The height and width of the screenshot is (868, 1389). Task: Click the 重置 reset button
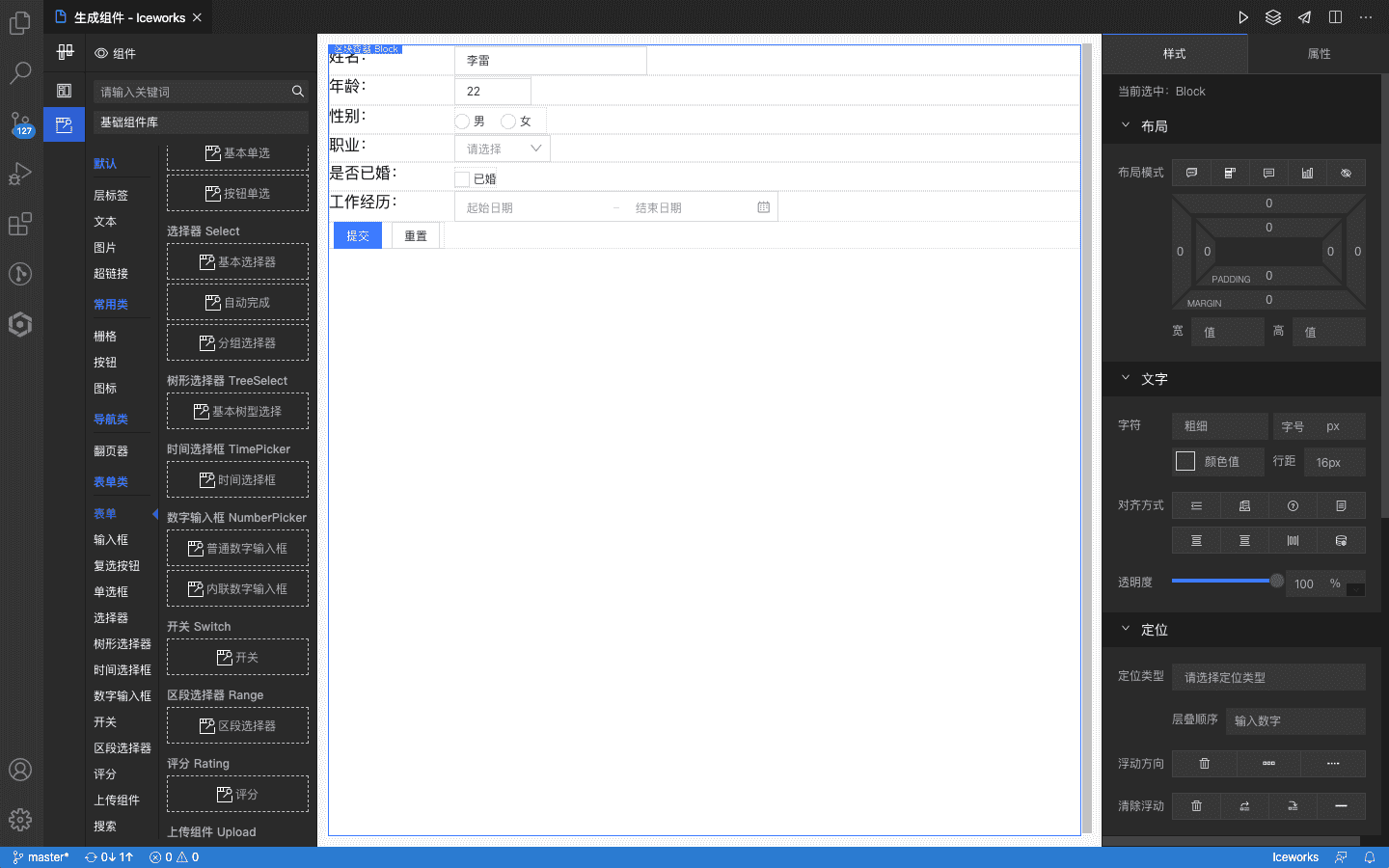pos(415,234)
